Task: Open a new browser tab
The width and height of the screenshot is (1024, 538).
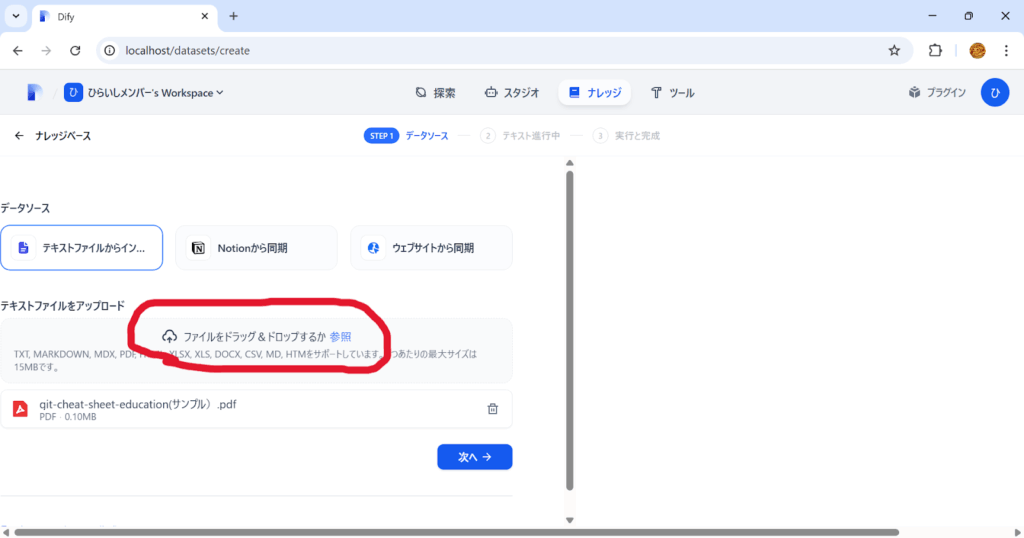Action: coord(233,16)
